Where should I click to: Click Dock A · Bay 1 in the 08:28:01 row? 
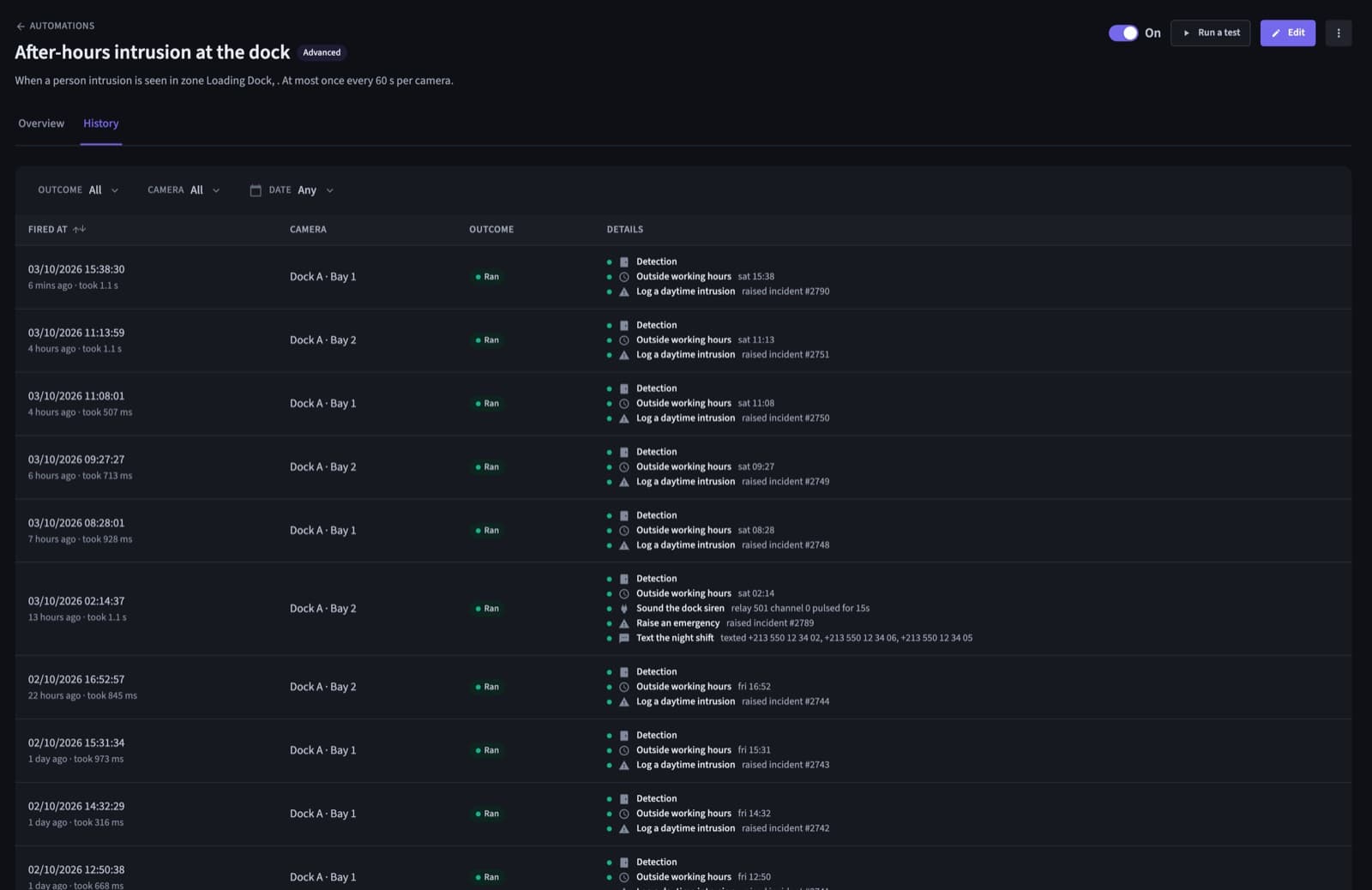click(x=322, y=531)
